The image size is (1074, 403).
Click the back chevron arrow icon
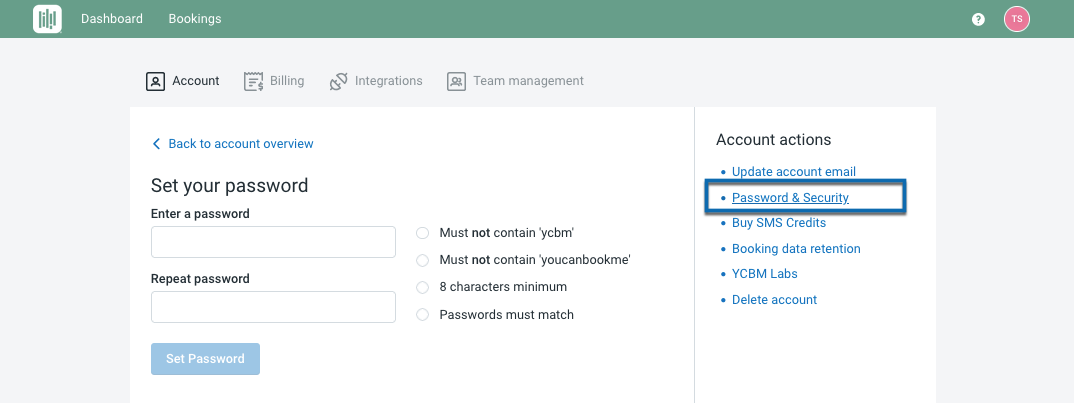tap(156, 144)
